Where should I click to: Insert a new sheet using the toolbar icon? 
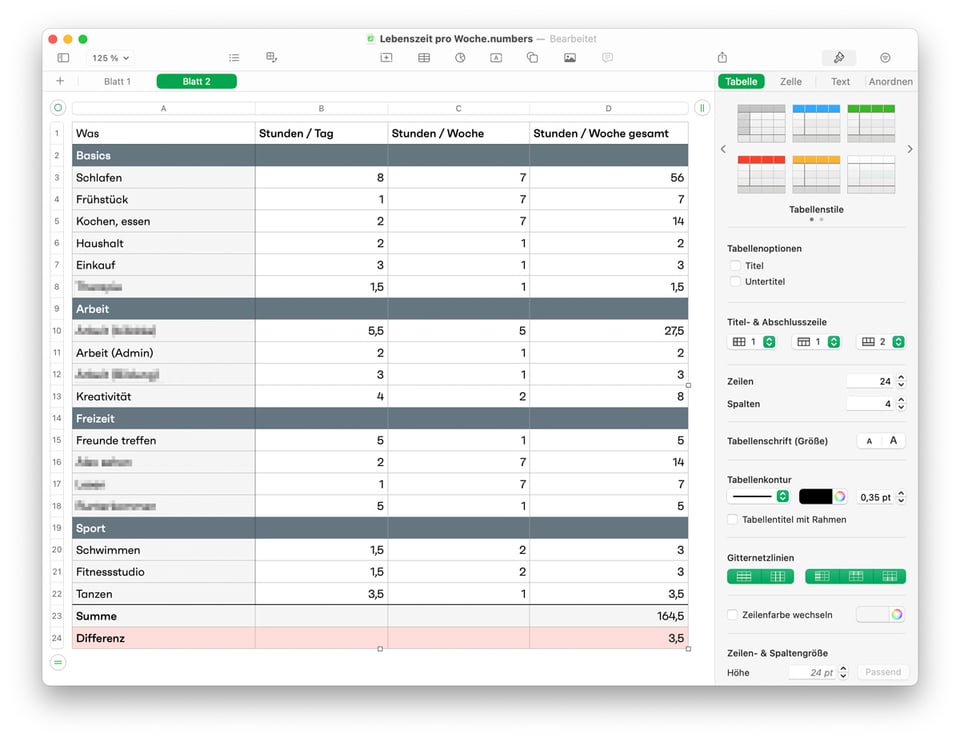click(x=386, y=58)
